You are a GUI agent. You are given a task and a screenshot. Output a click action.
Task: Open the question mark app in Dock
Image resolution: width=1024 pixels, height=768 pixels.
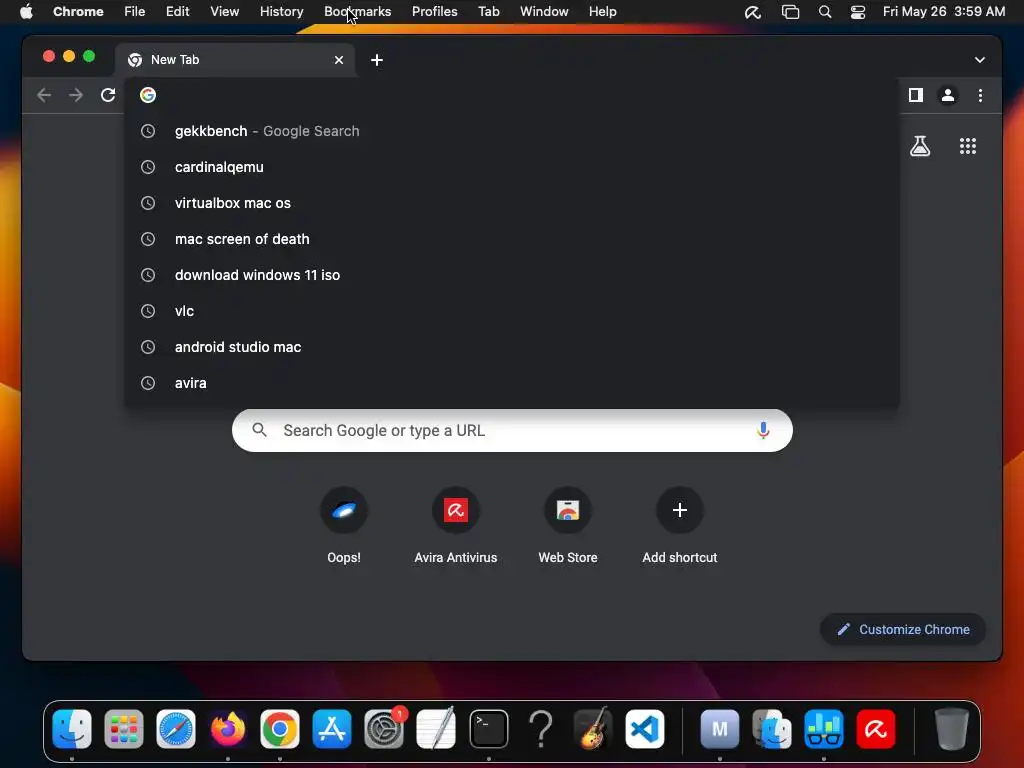pyautogui.click(x=541, y=729)
